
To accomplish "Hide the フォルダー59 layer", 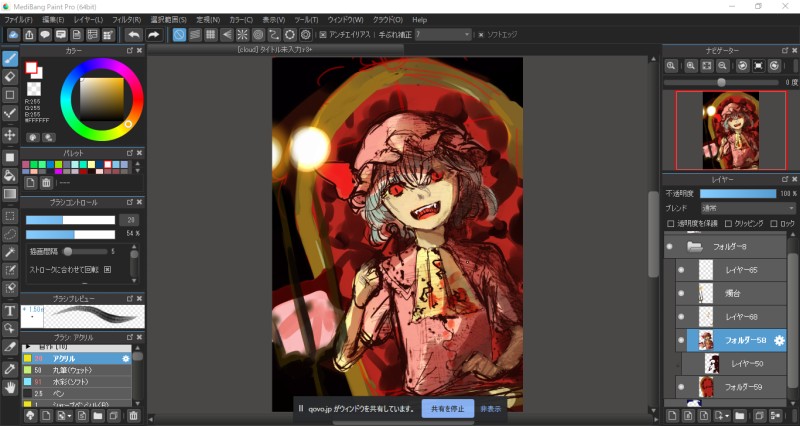I will [681, 387].
